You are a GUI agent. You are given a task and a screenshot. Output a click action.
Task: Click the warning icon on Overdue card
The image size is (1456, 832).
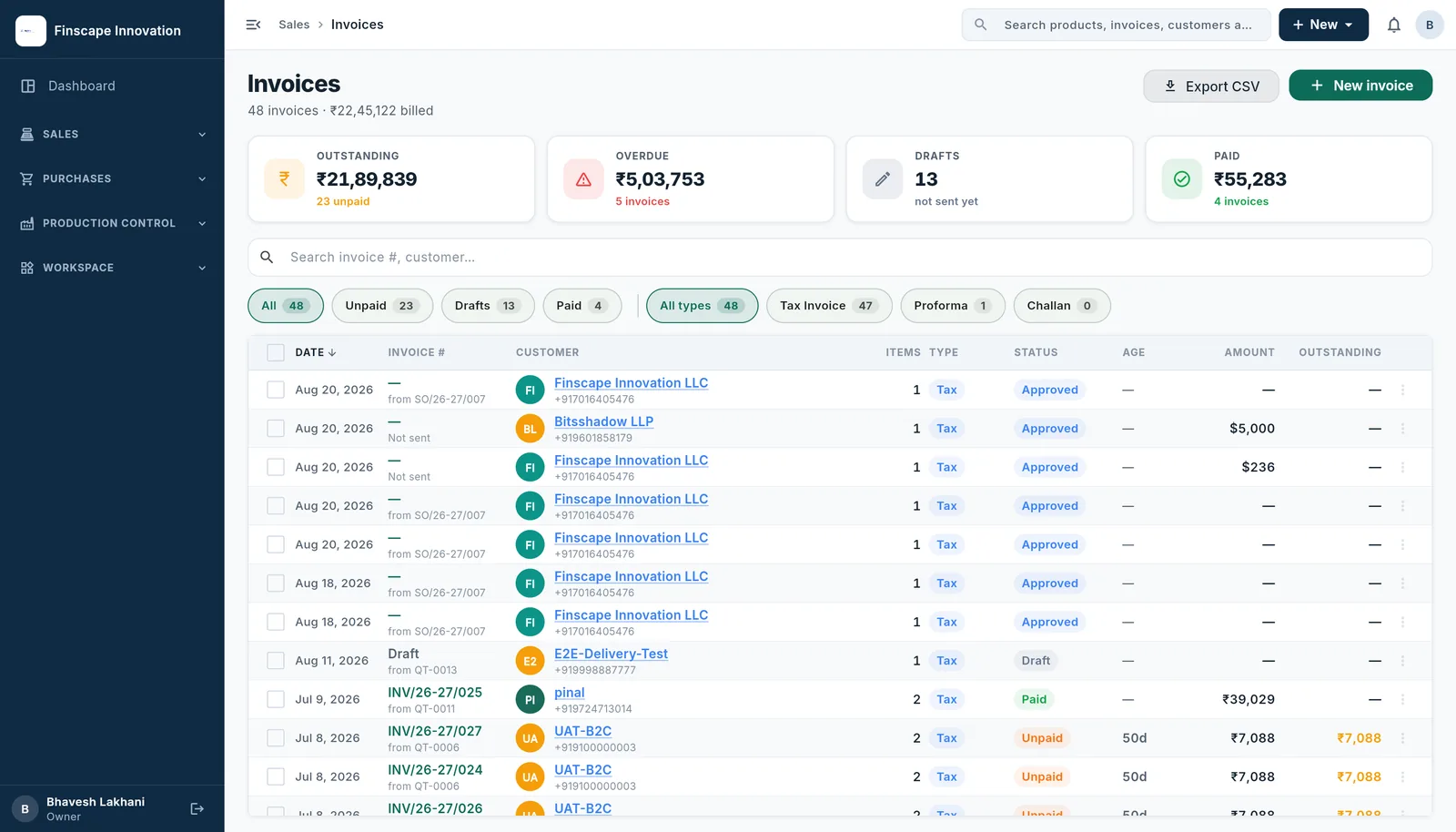point(583,178)
